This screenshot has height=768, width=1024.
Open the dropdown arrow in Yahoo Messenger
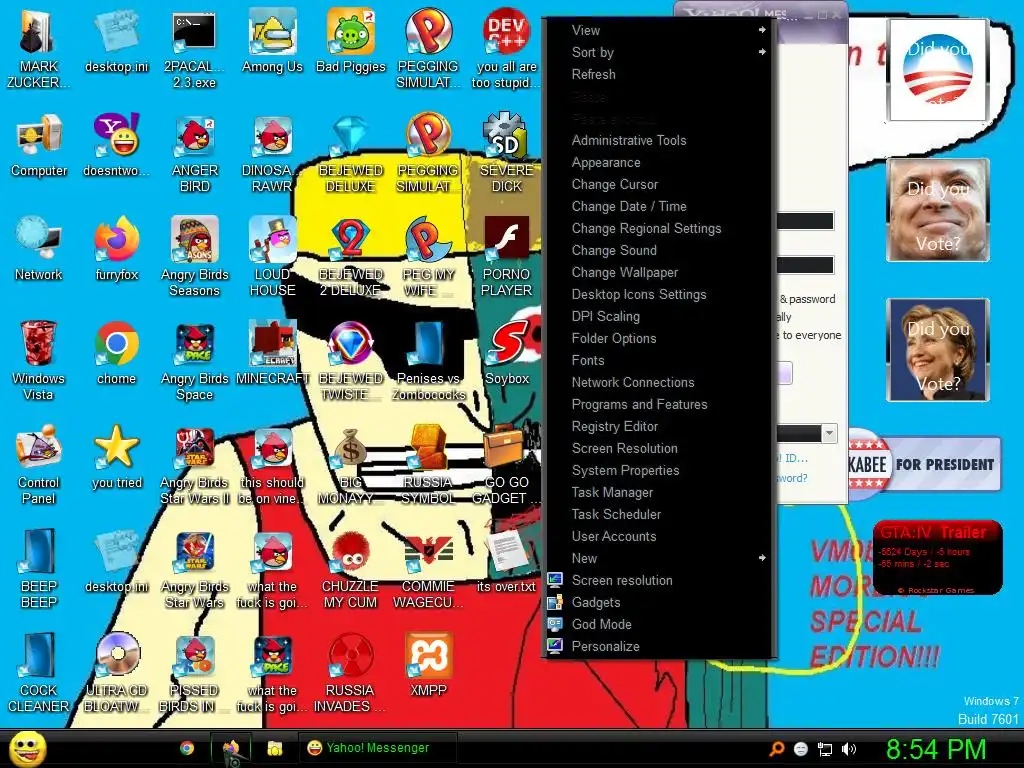[x=829, y=433]
